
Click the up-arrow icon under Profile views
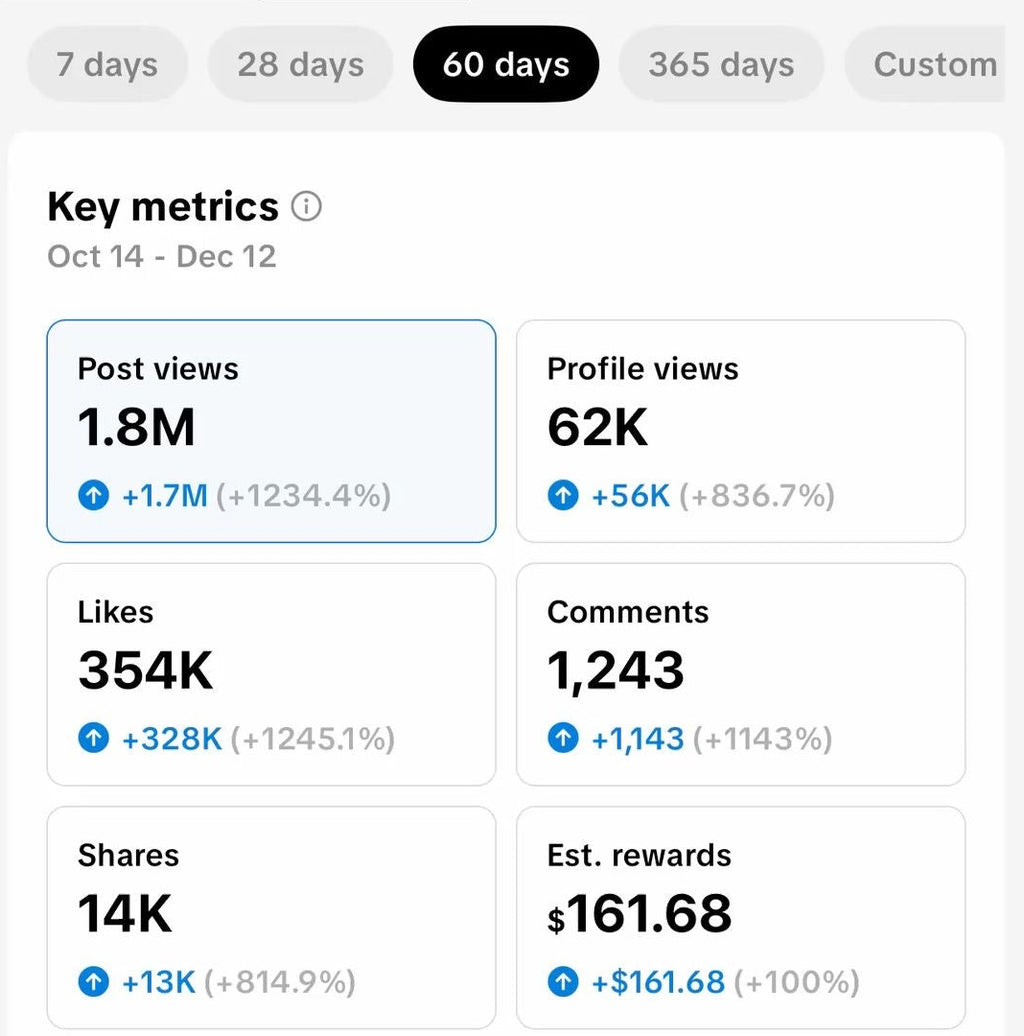click(x=563, y=496)
